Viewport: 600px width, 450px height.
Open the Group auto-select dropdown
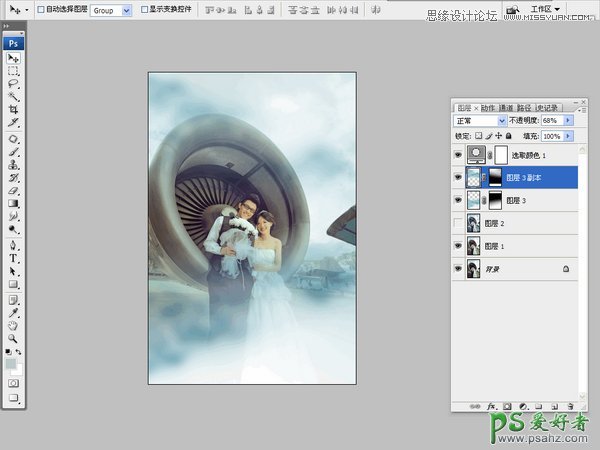tap(112, 9)
